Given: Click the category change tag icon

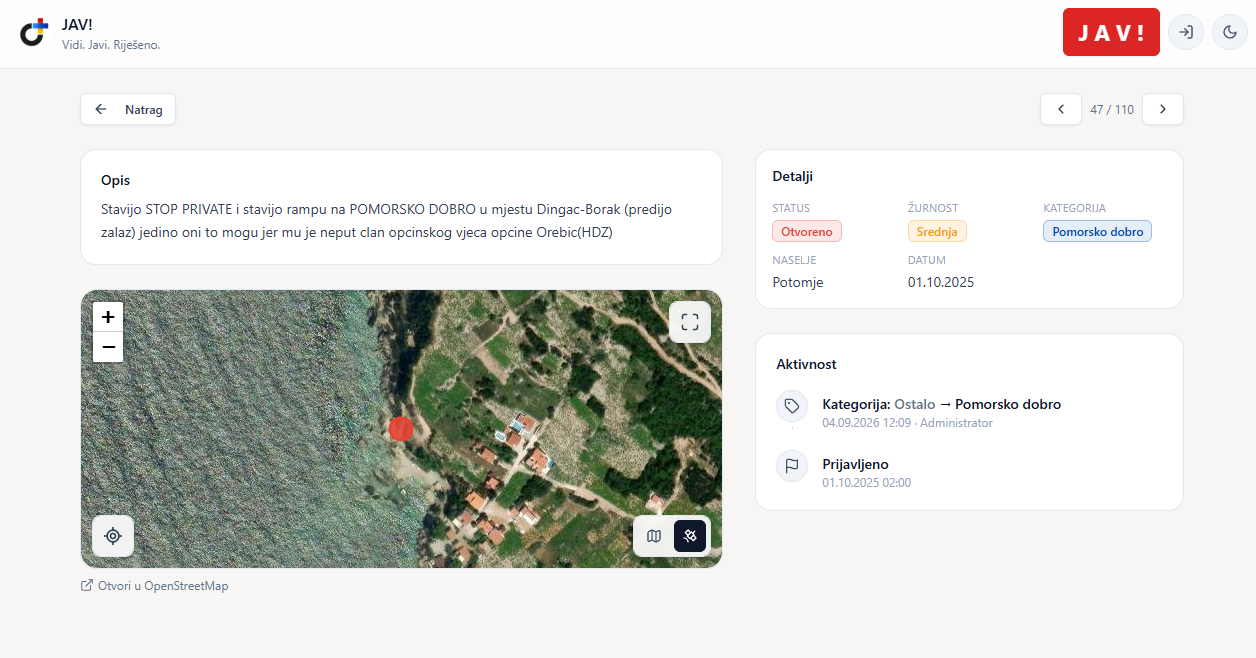Looking at the screenshot, I should coord(792,406).
